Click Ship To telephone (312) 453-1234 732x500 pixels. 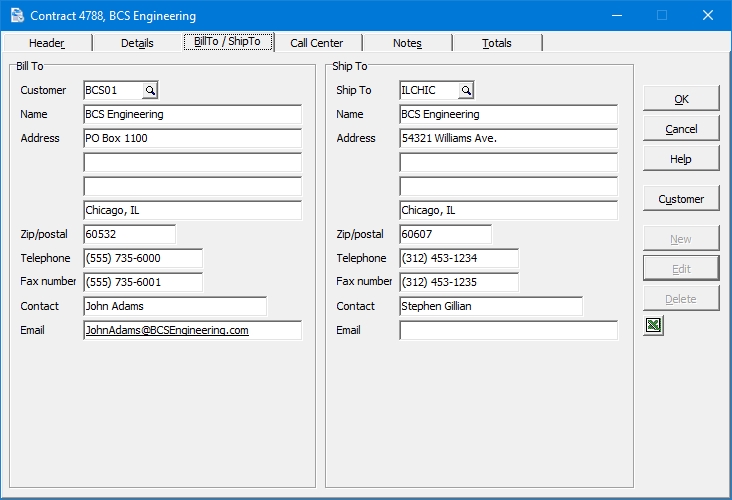[459, 258]
